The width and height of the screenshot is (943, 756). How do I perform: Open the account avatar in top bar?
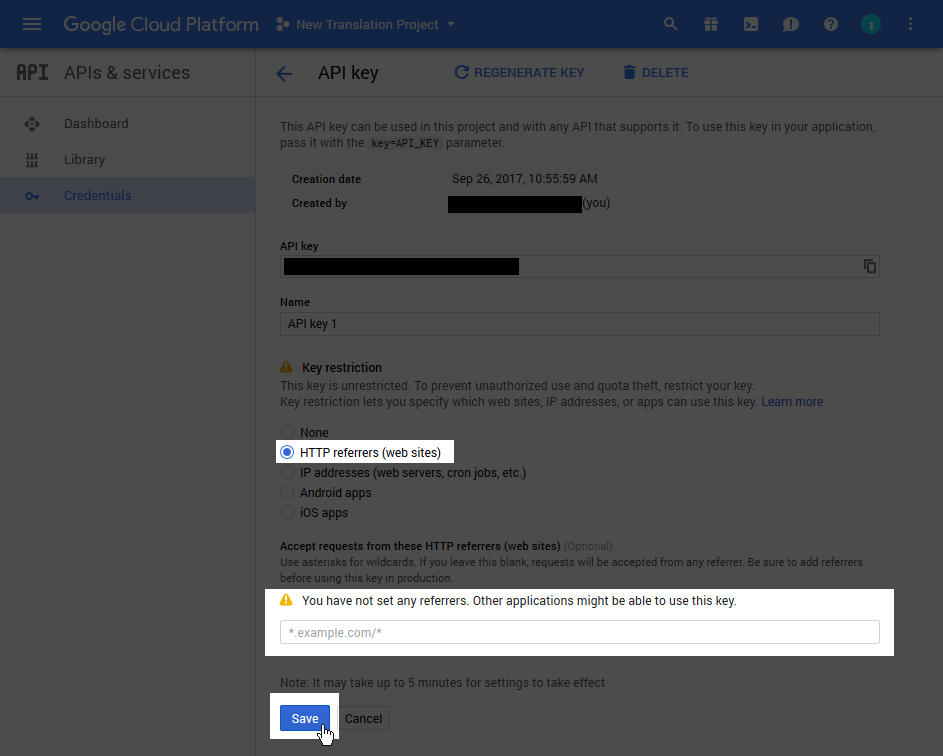[870, 24]
